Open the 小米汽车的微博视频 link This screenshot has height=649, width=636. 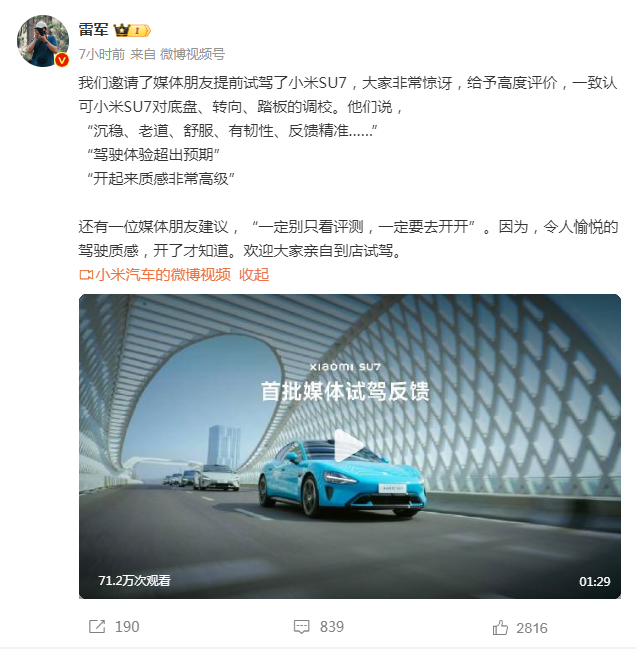(163, 274)
